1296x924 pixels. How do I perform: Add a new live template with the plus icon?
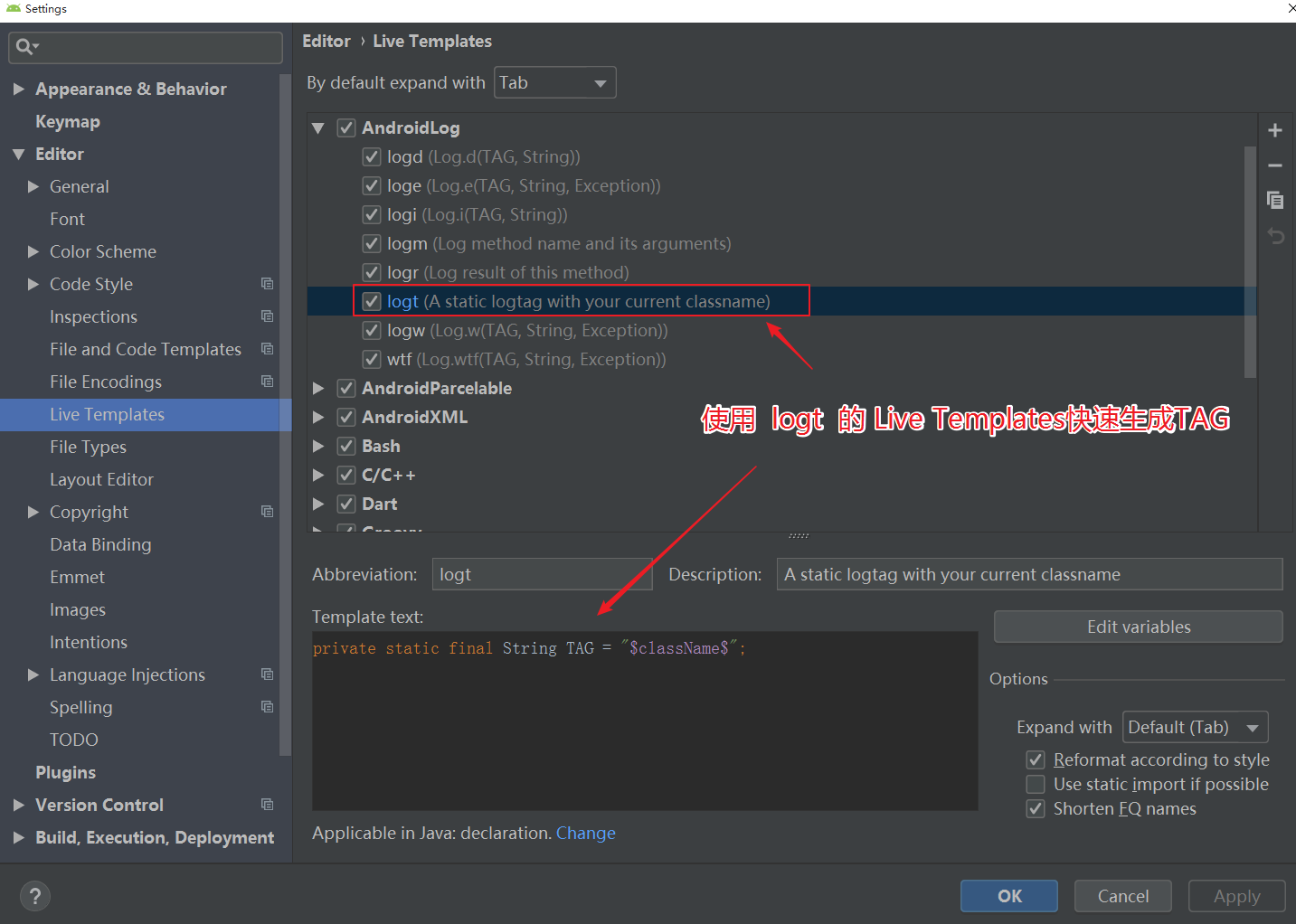1275,129
